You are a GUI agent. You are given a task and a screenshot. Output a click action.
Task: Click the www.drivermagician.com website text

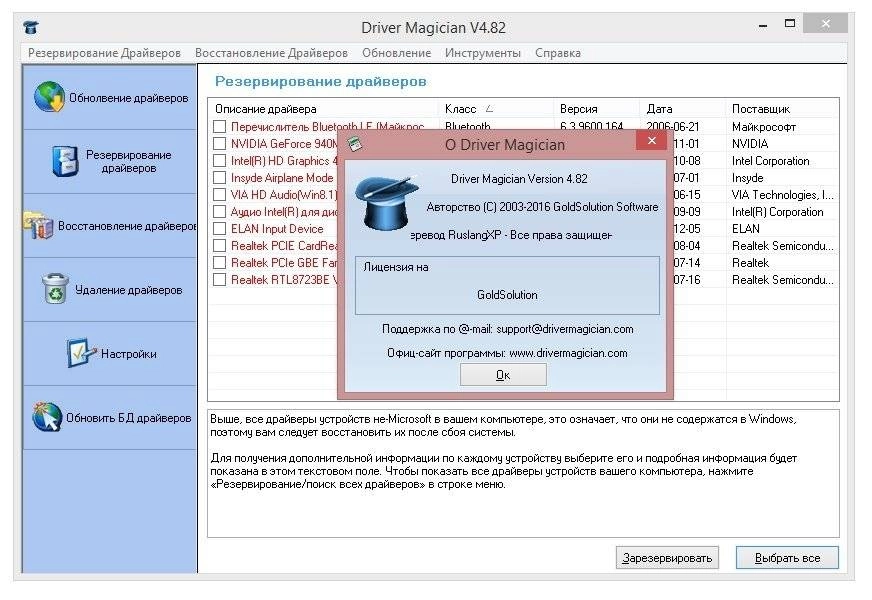coord(568,353)
